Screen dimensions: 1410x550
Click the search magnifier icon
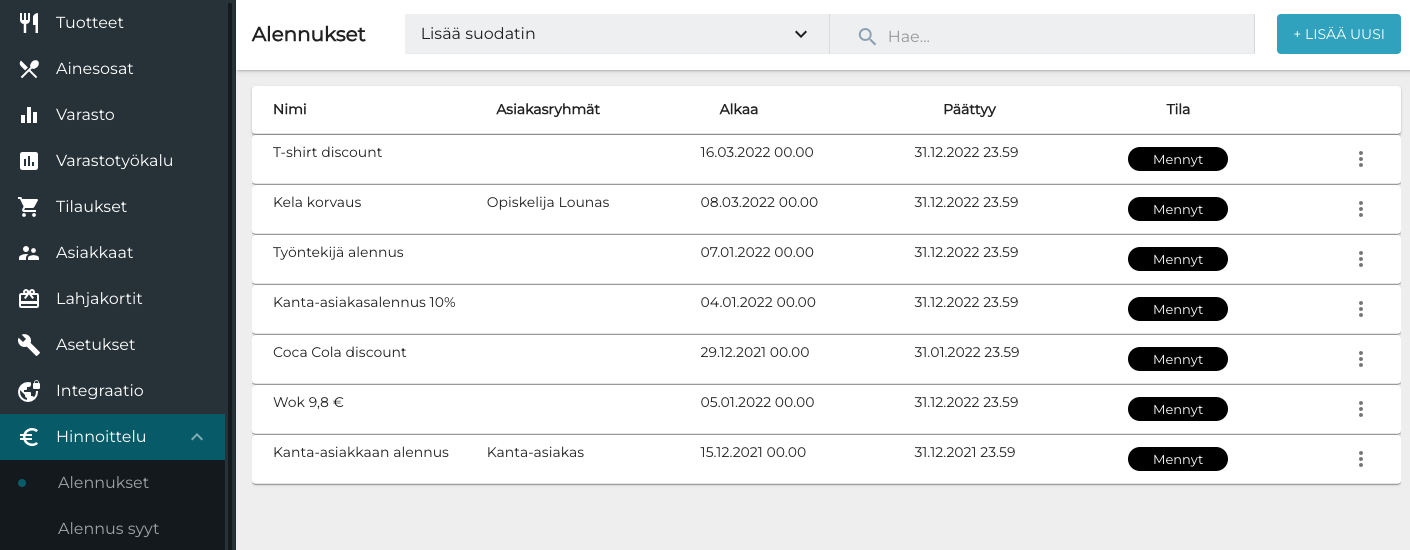[867, 37]
